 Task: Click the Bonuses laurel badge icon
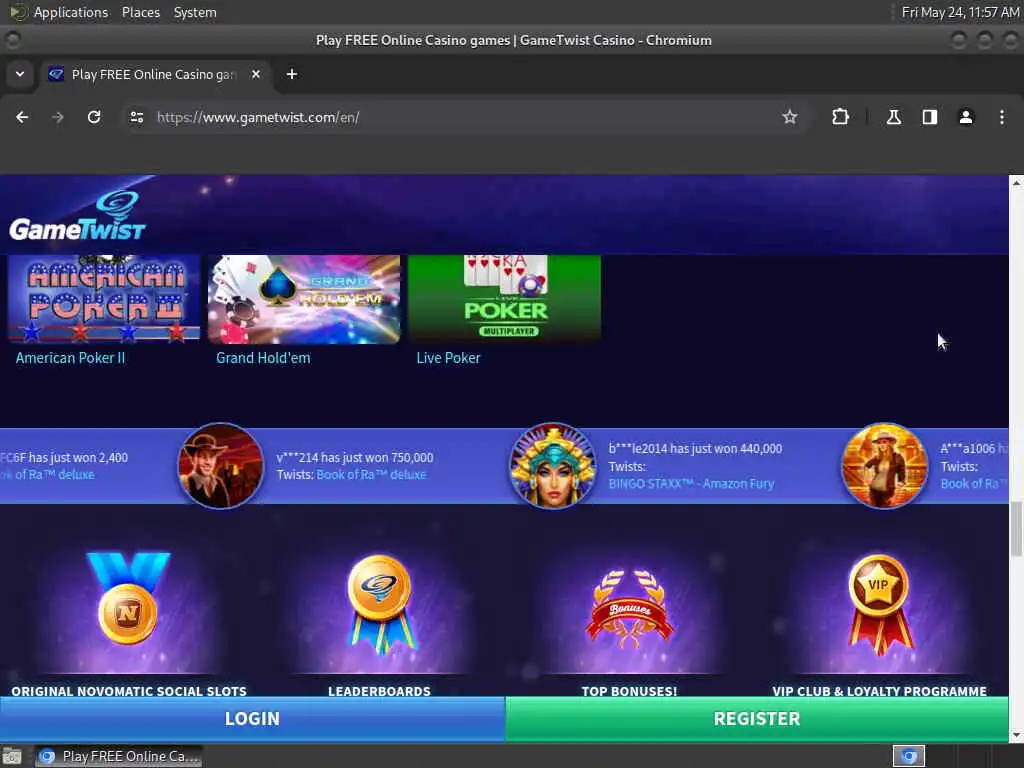630,607
